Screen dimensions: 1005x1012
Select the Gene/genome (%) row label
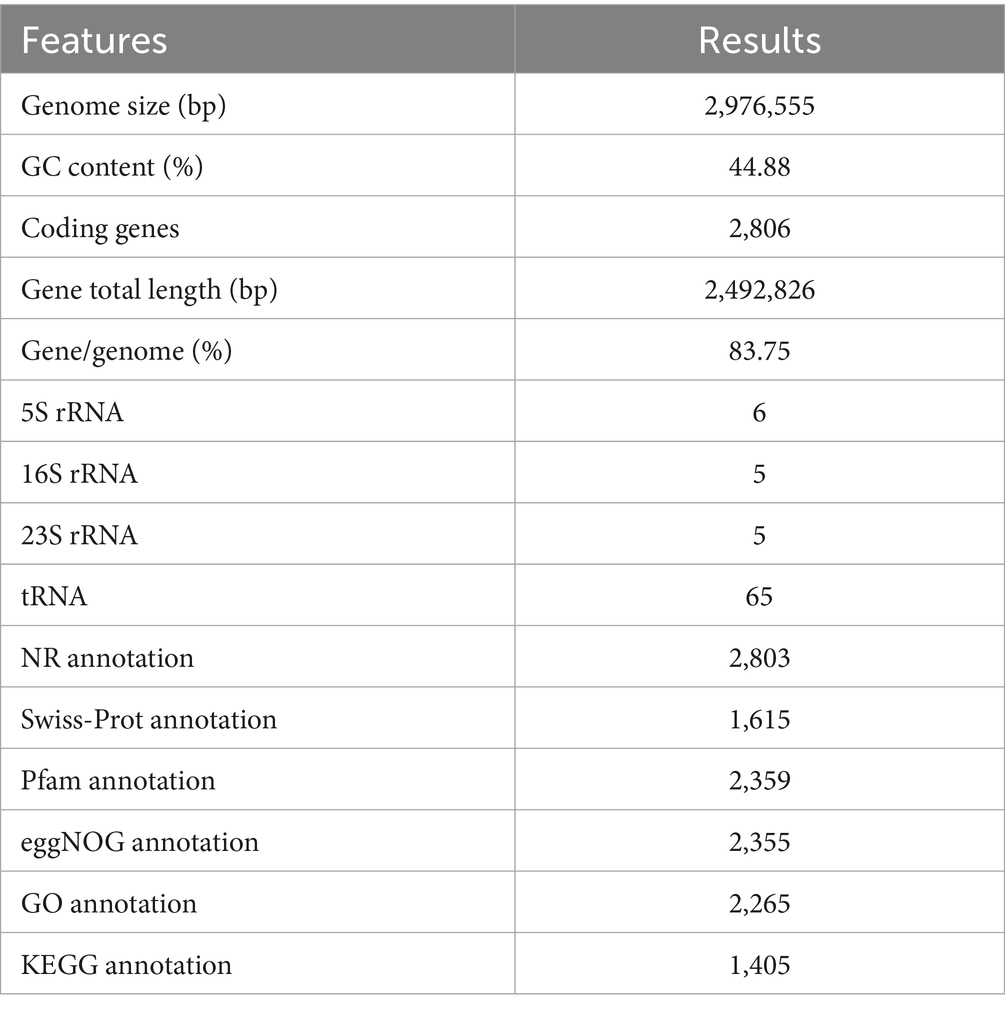pos(126,351)
